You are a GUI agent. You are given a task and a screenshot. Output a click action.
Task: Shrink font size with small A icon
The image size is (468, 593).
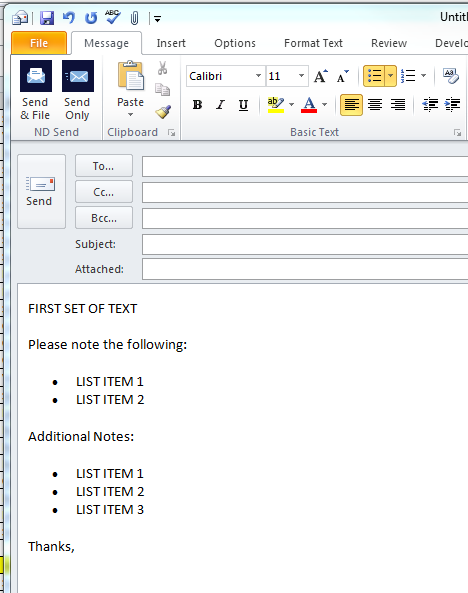pos(342,76)
